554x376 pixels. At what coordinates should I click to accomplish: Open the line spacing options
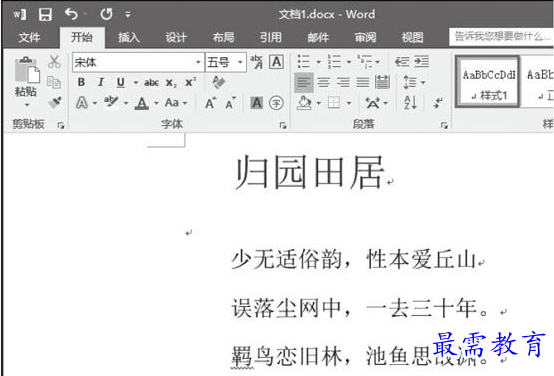[x=414, y=82]
